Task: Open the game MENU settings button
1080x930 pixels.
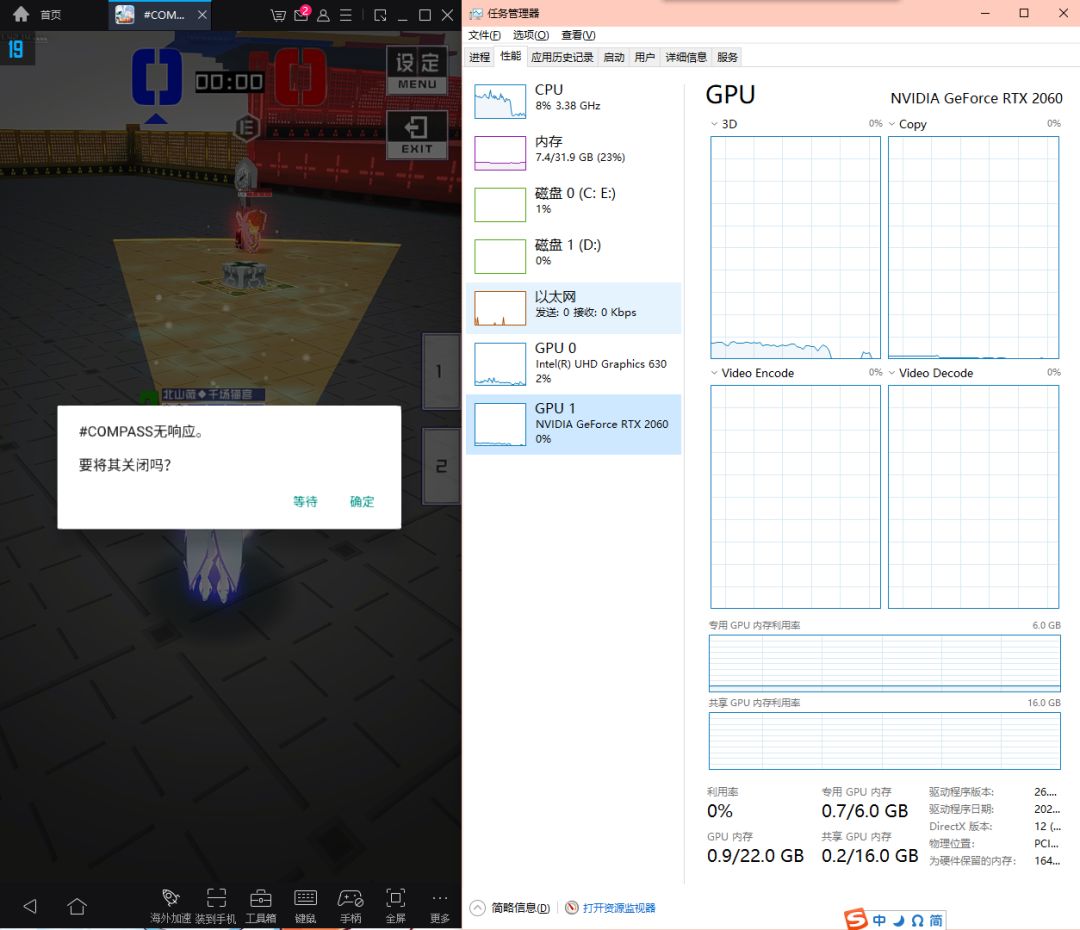Action: tap(417, 70)
